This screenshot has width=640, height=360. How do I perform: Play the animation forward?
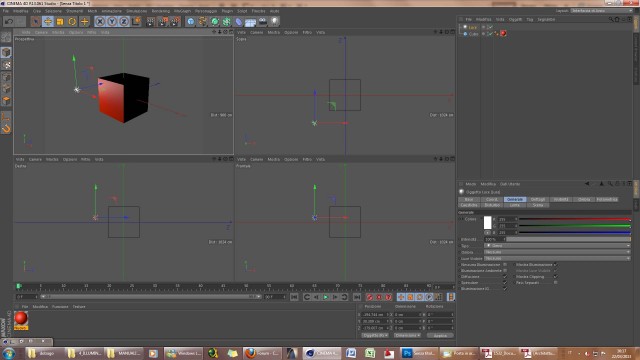325,297
